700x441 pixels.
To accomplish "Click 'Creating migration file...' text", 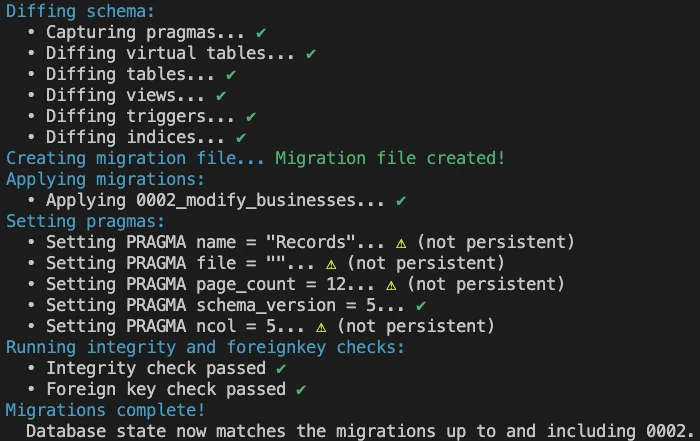I will tap(135, 158).
